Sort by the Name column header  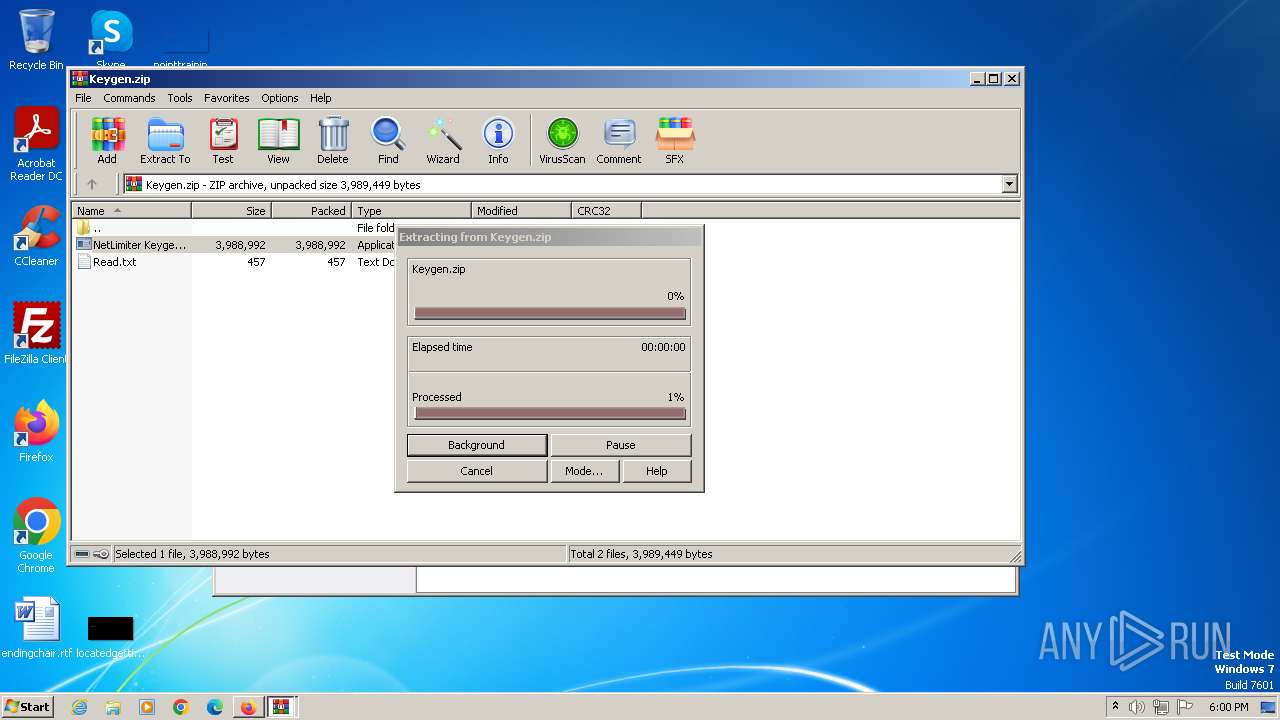click(131, 211)
